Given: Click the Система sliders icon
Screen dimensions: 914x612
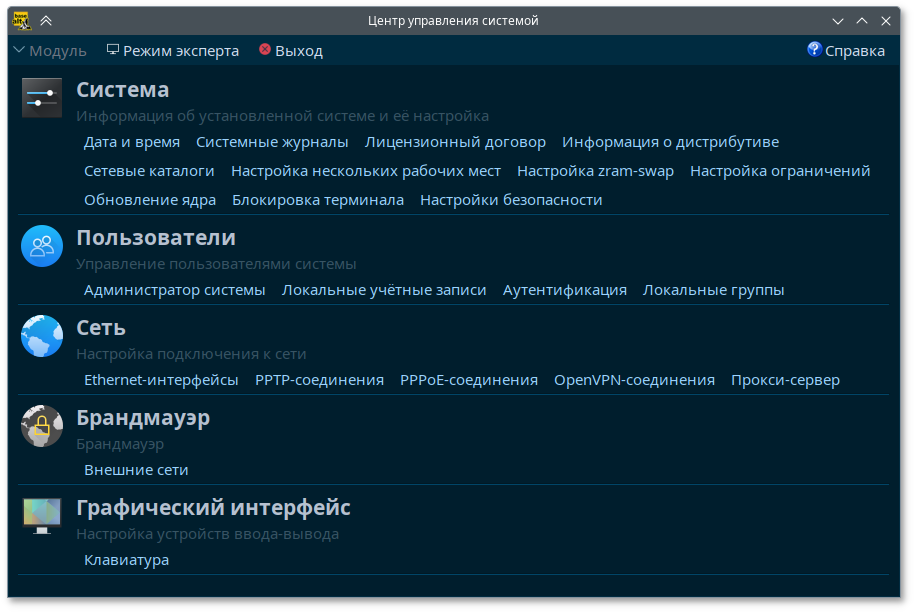Looking at the screenshot, I should [x=41, y=98].
